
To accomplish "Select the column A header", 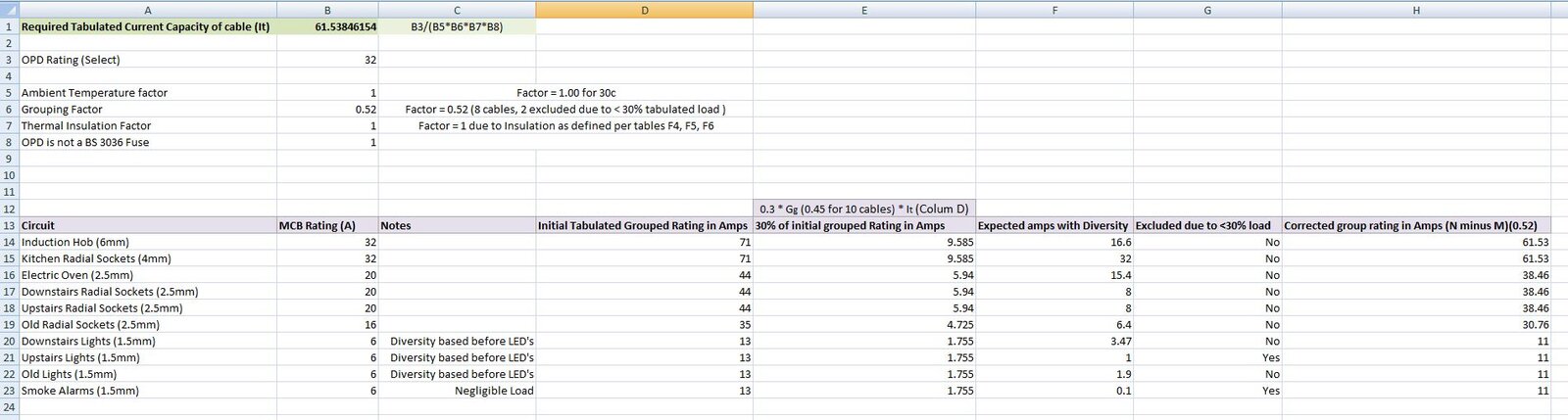I will (x=147, y=10).
